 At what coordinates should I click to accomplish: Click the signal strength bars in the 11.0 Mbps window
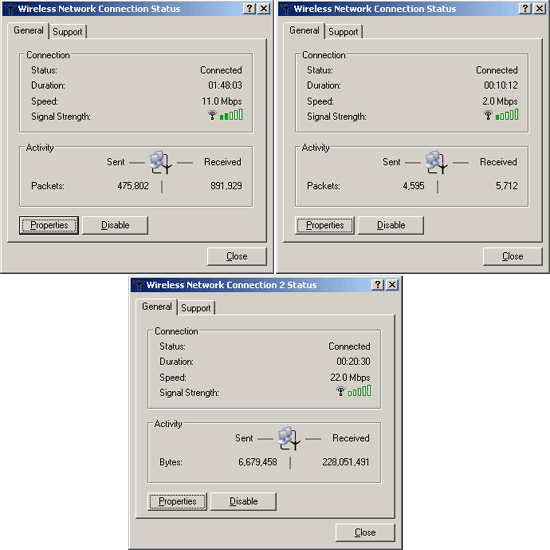(231, 115)
